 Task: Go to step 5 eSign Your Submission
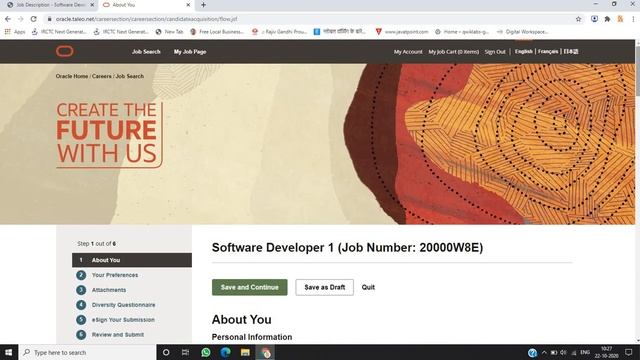(x=115, y=320)
